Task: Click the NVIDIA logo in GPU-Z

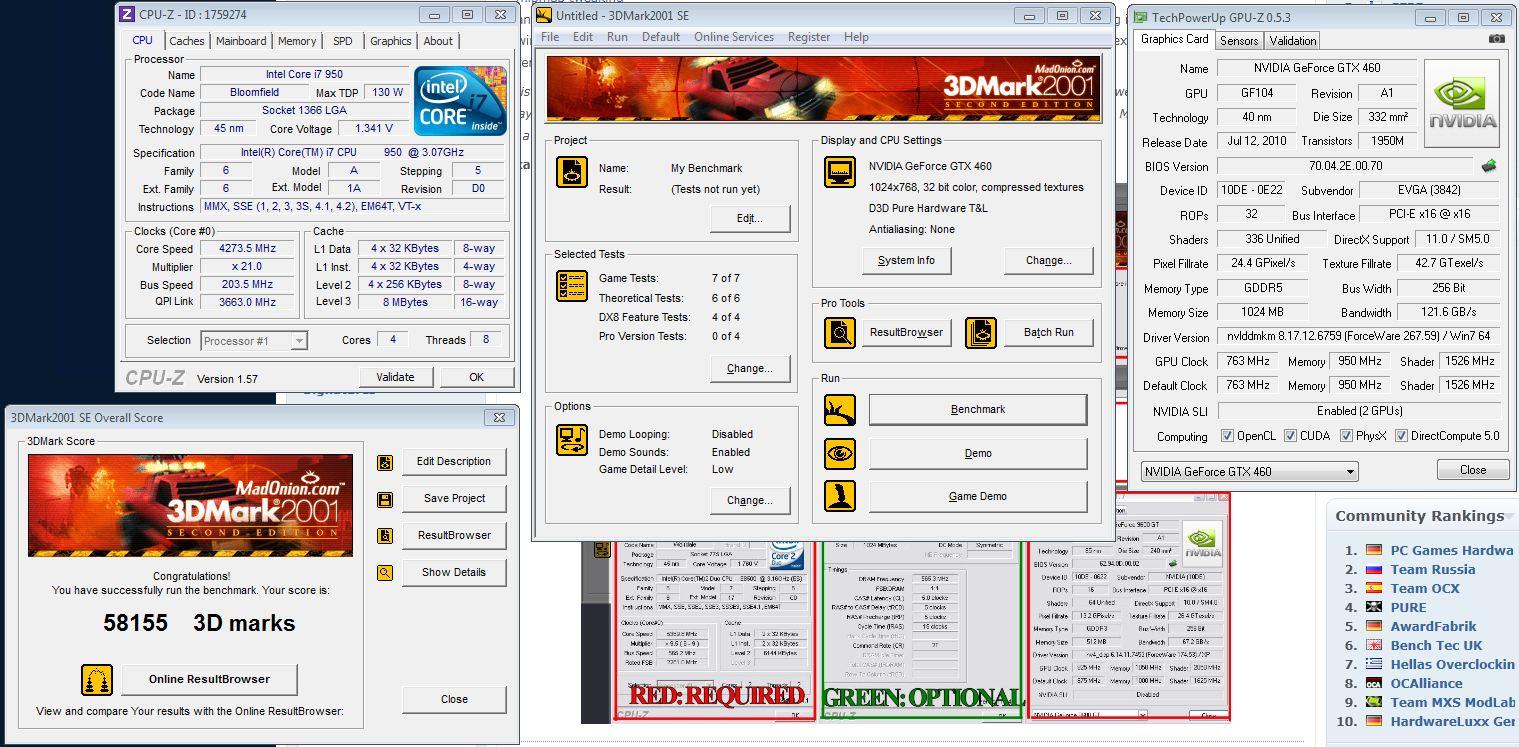Action: [1462, 103]
